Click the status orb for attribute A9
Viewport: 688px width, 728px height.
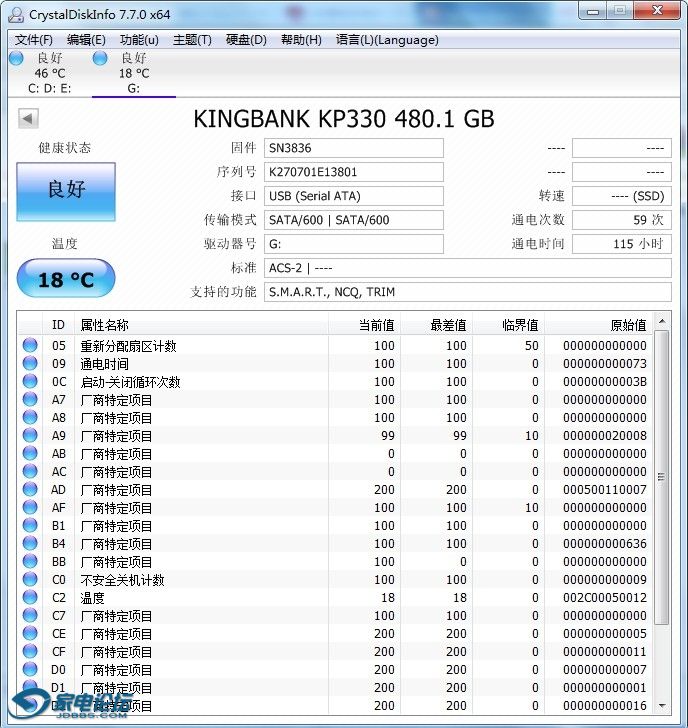point(30,435)
